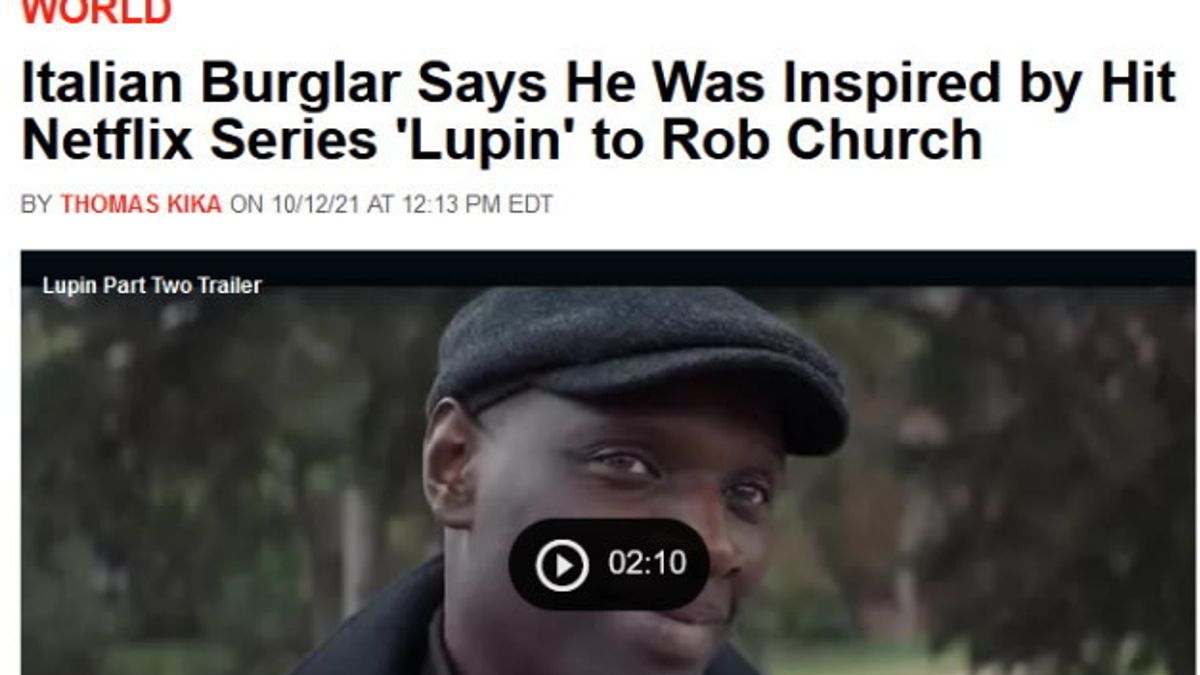This screenshot has width=1200, height=675.
Task: Open the WORLD section link
Action: (96, 12)
